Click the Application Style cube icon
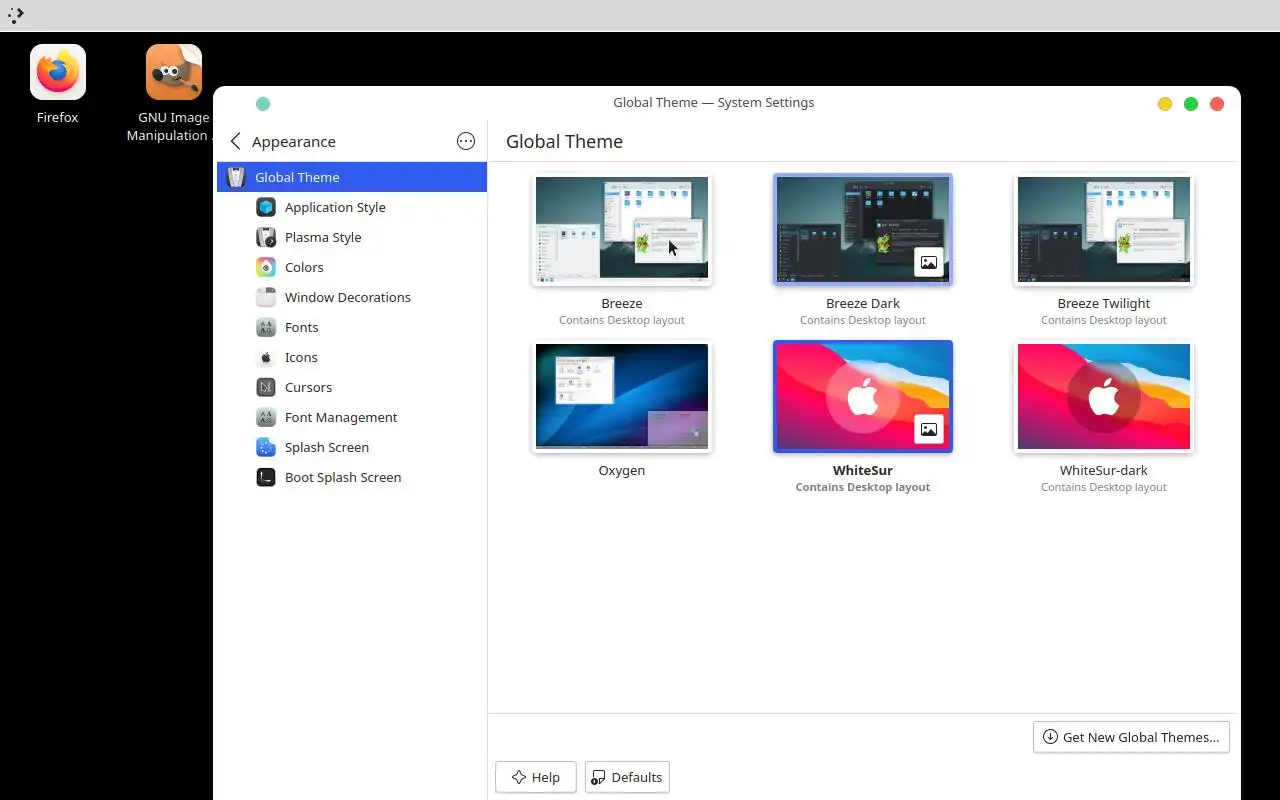Screen dimensions: 1280x800 (x=266, y=207)
